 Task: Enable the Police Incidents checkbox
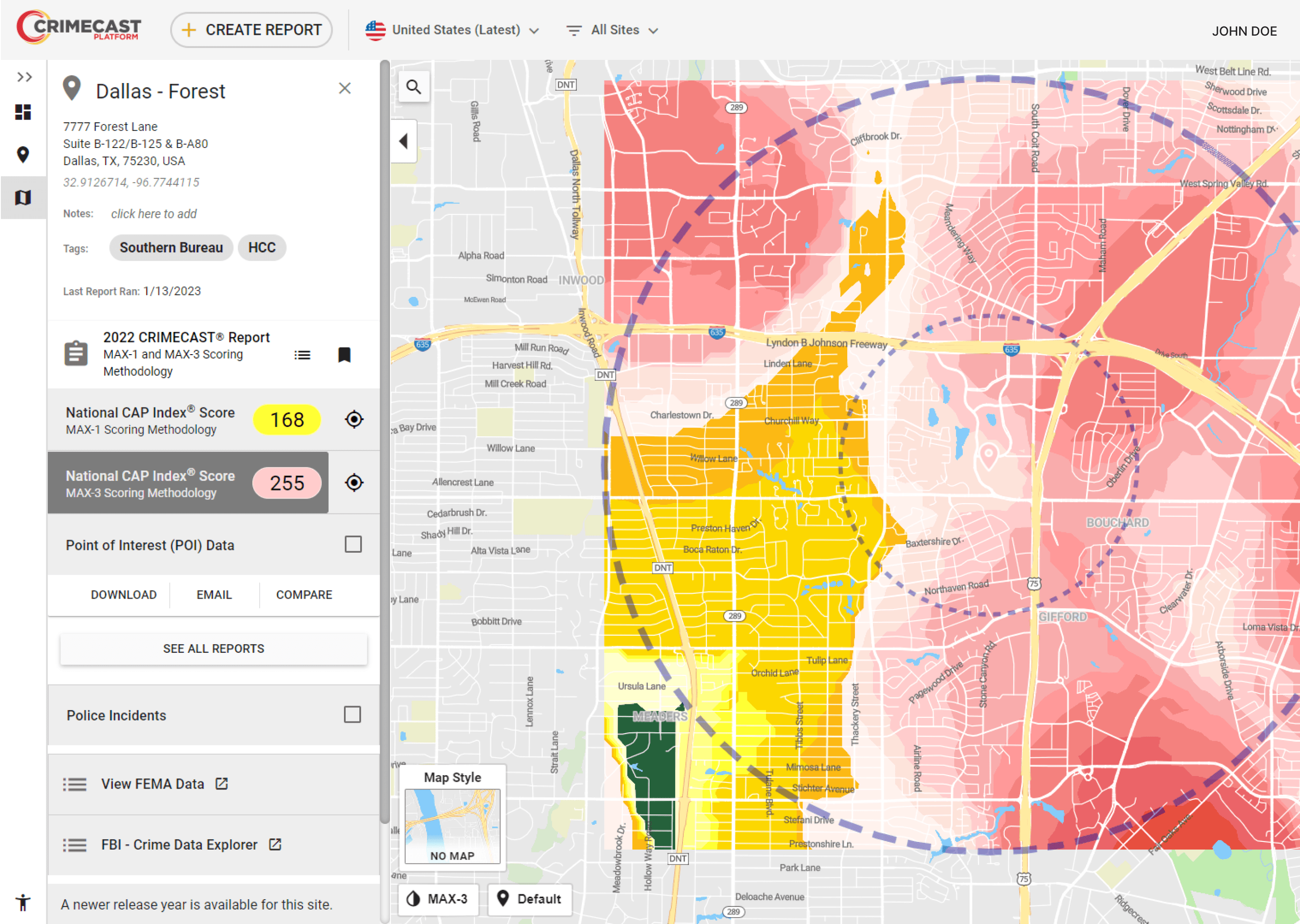pos(353,715)
